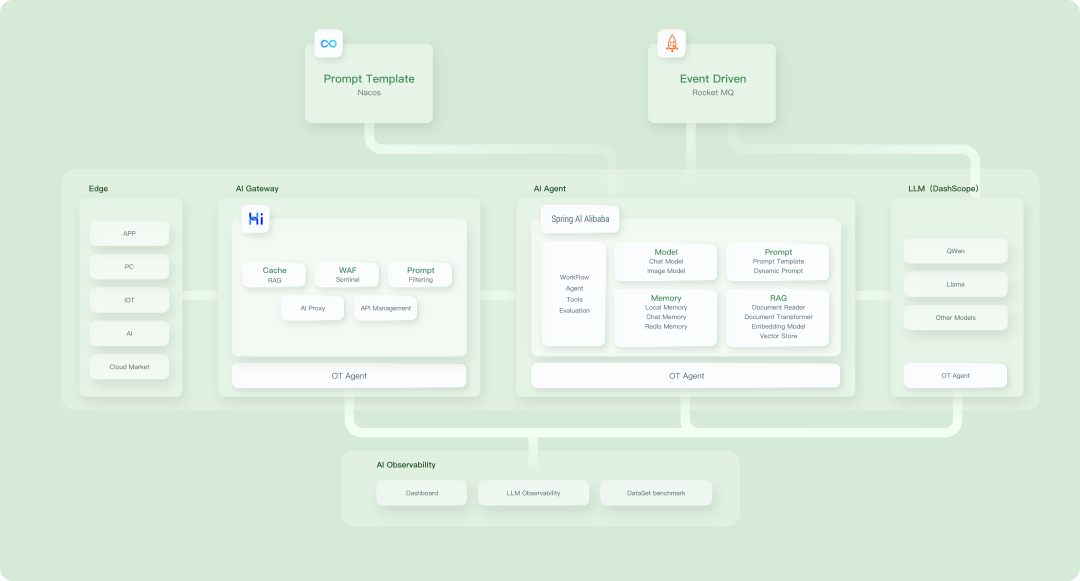
Task: Select the Cloud Market item in Edge
Action: [x=129, y=366]
